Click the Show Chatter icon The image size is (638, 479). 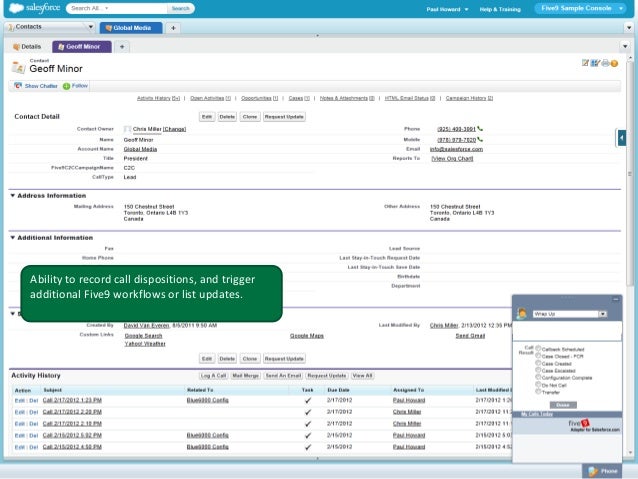point(18,86)
